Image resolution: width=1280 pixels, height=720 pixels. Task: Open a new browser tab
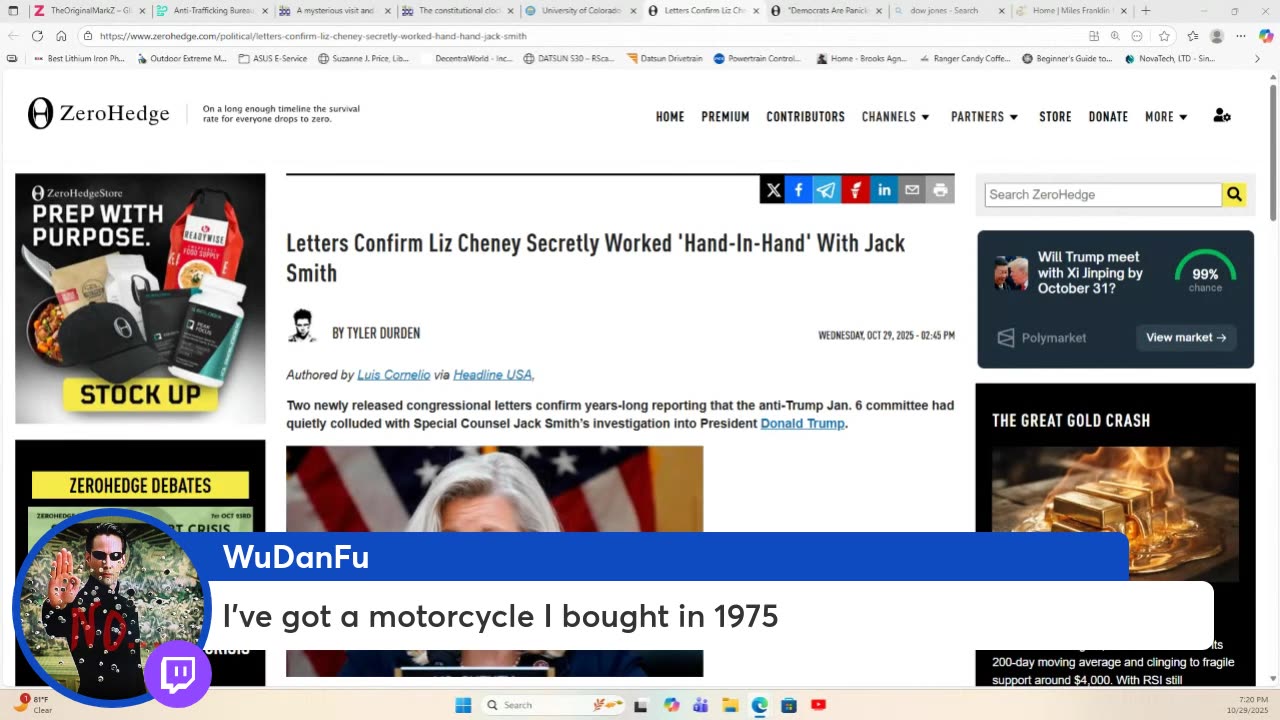coord(1146,11)
